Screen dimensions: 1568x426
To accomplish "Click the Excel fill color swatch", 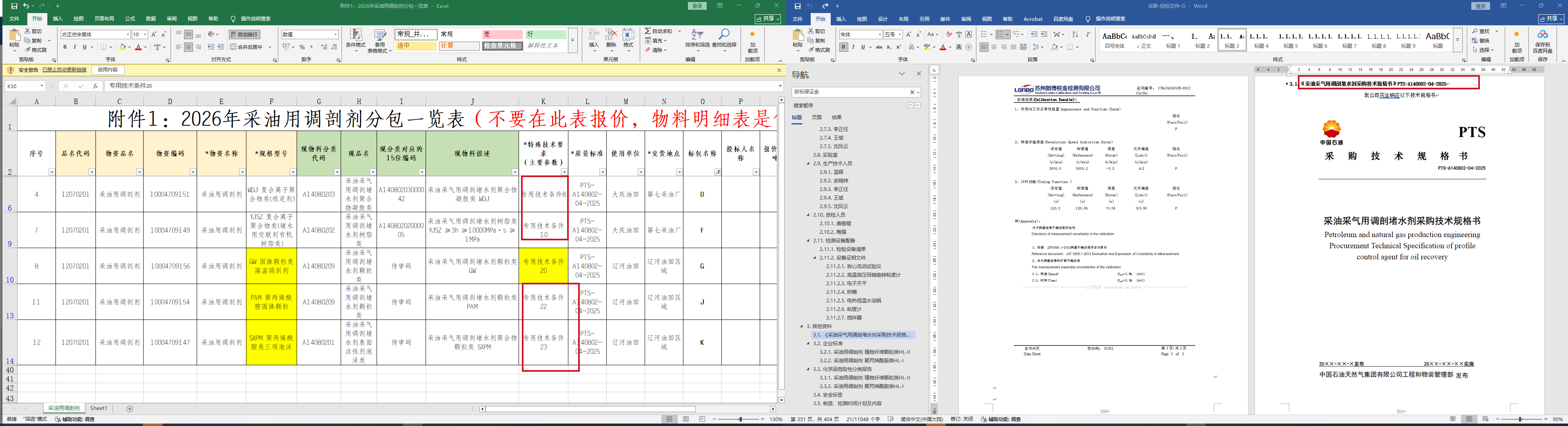I will (122, 47).
